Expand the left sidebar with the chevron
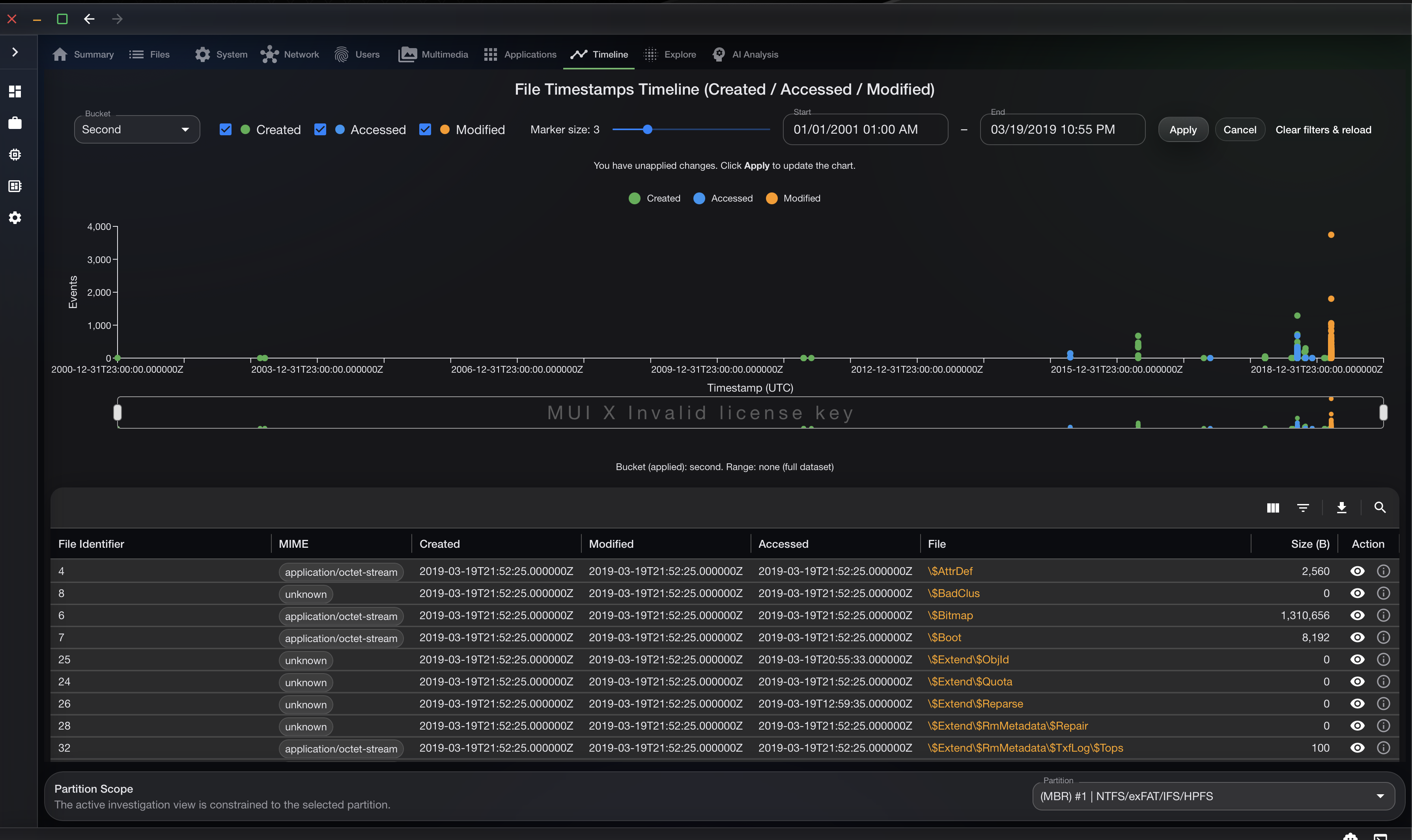The height and width of the screenshot is (840, 1412). pos(15,52)
